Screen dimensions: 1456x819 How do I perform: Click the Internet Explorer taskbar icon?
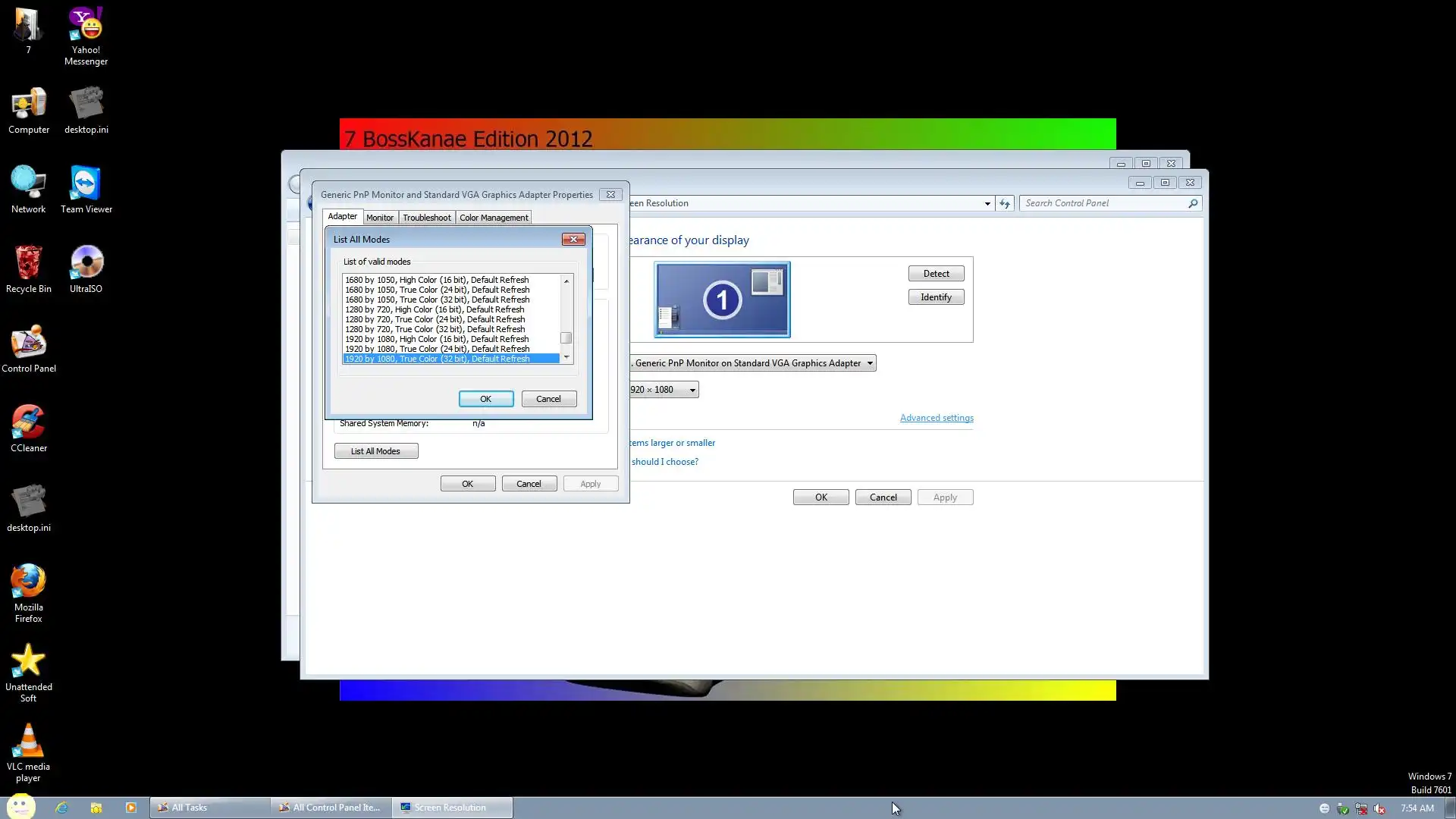(x=61, y=808)
